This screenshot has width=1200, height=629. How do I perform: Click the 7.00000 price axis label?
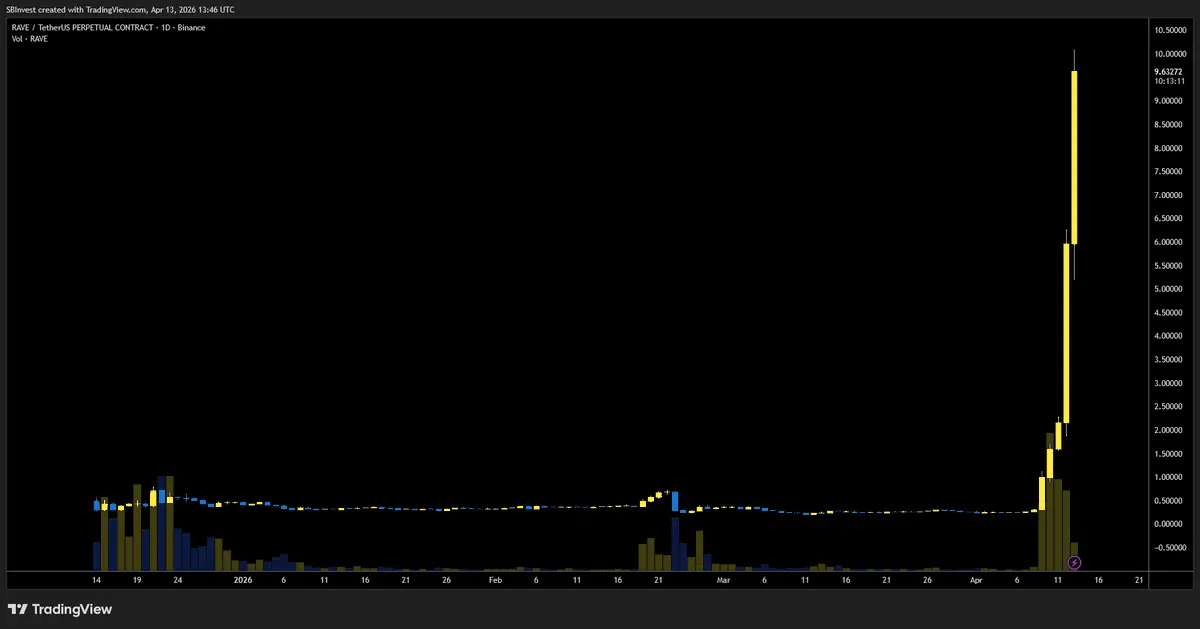click(1170, 195)
